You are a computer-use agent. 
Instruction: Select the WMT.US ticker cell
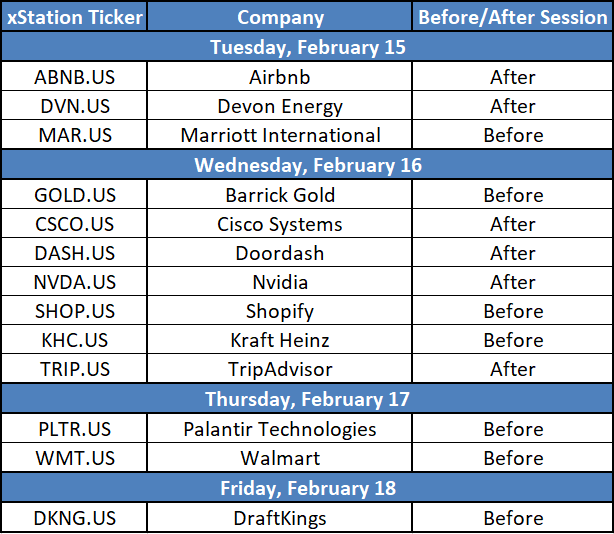pos(74,457)
